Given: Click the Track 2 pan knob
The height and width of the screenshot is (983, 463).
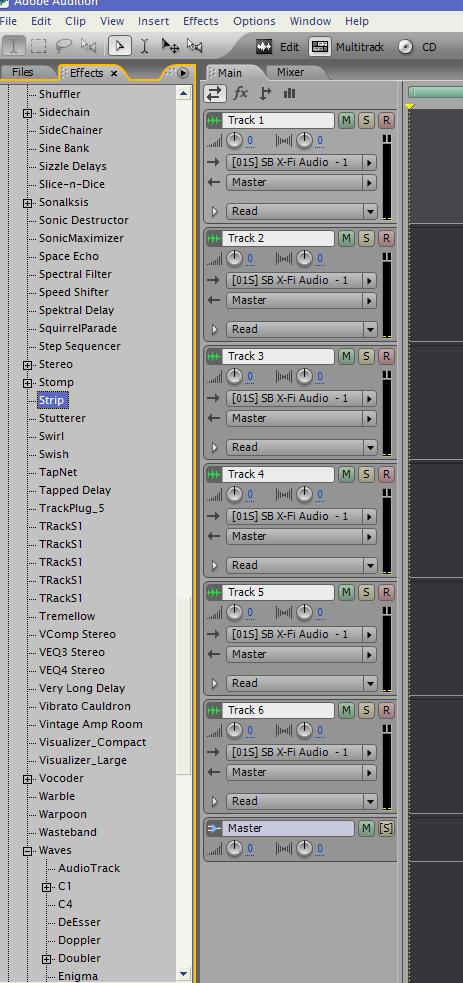Looking at the screenshot, I should tap(304, 258).
